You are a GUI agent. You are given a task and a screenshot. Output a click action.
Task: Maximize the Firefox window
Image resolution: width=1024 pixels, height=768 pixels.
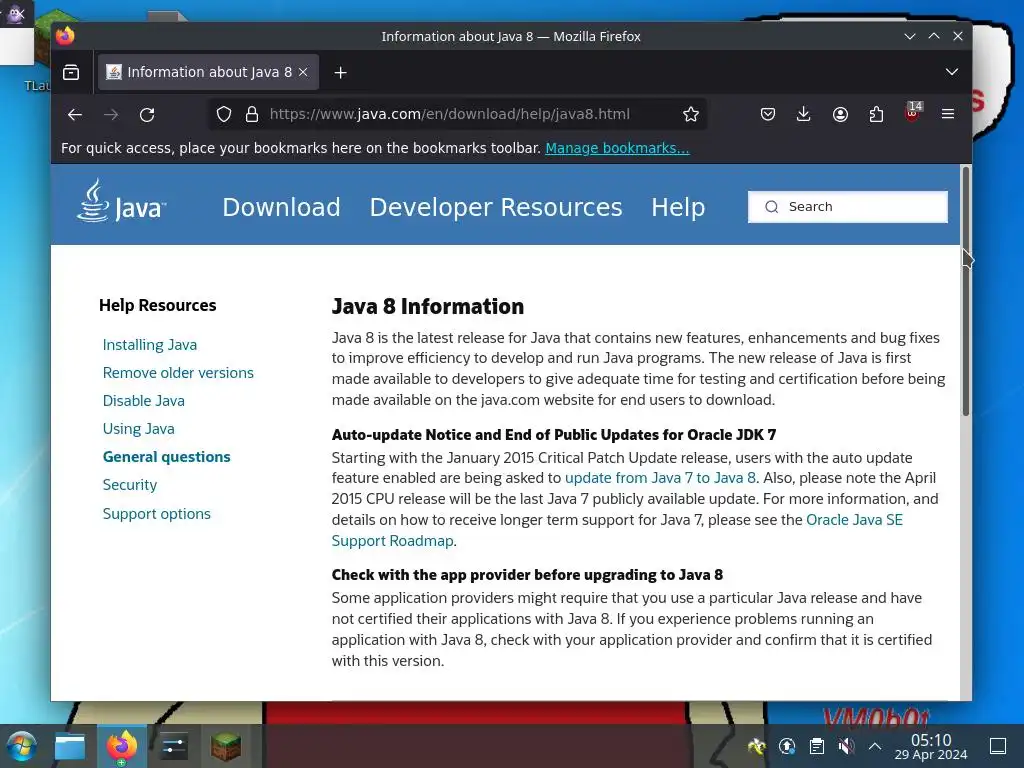[934, 37]
